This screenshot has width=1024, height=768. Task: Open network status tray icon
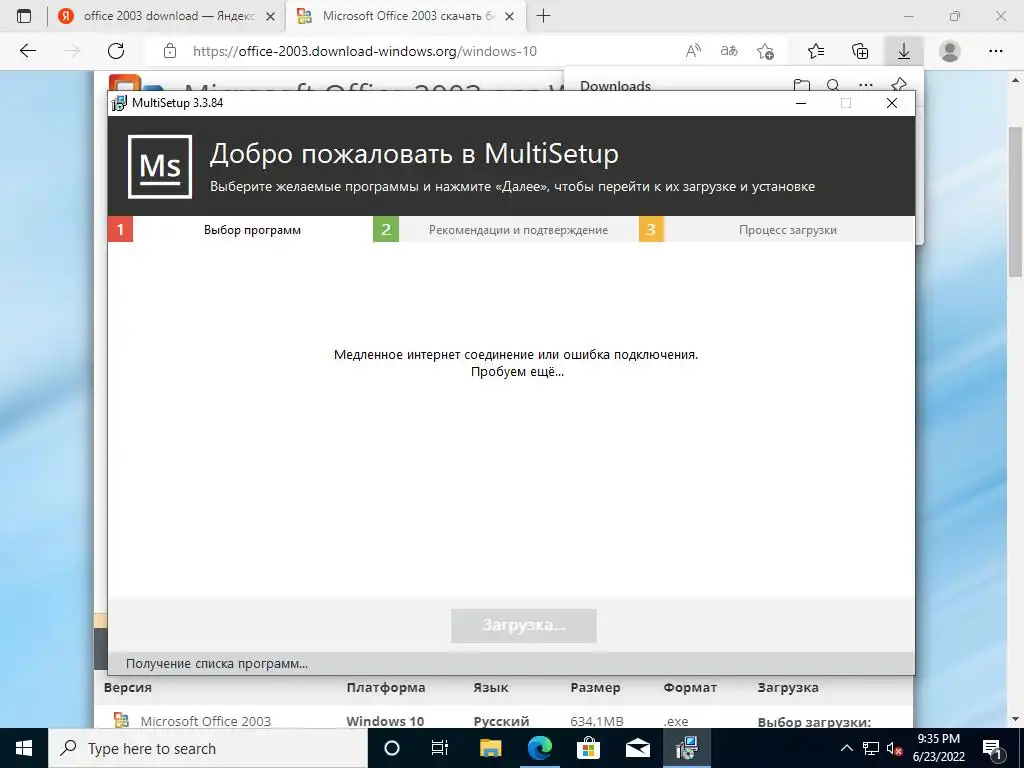coord(871,748)
